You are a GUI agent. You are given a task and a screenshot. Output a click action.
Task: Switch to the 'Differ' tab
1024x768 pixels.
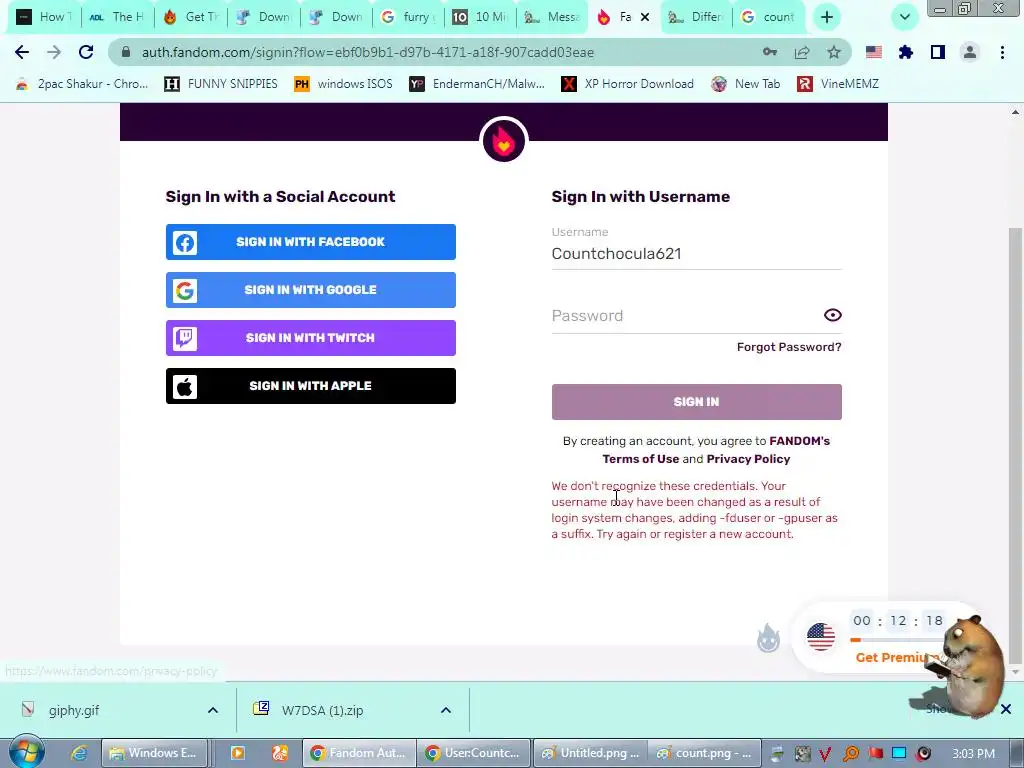tap(696, 17)
